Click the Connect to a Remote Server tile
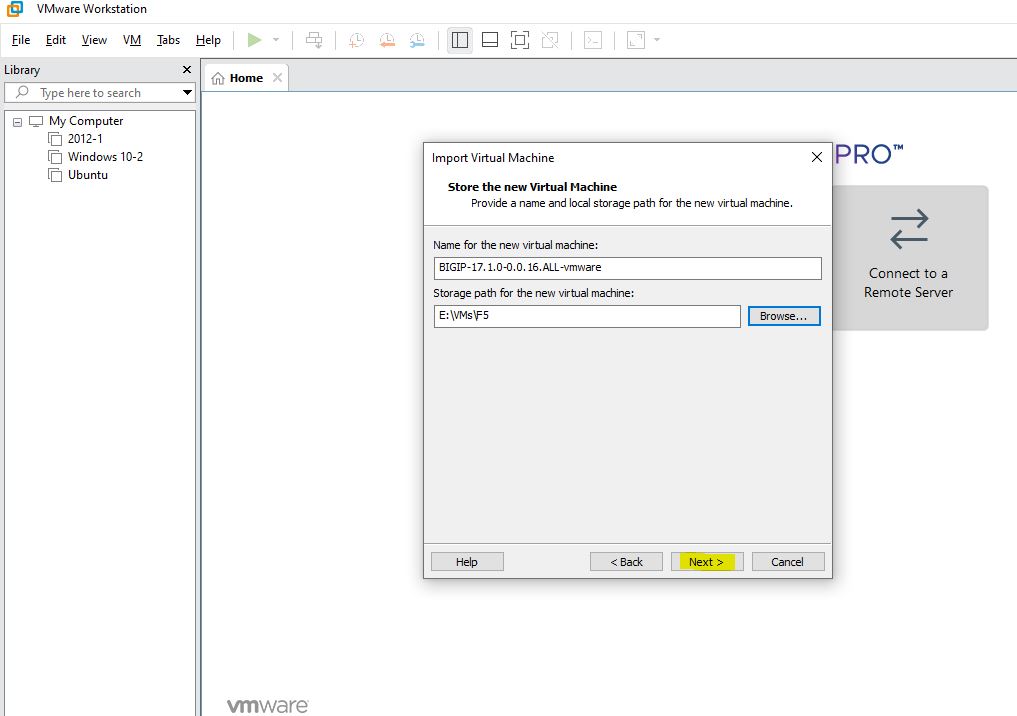Screen dimensions: 1017x716 tap(909, 257)
